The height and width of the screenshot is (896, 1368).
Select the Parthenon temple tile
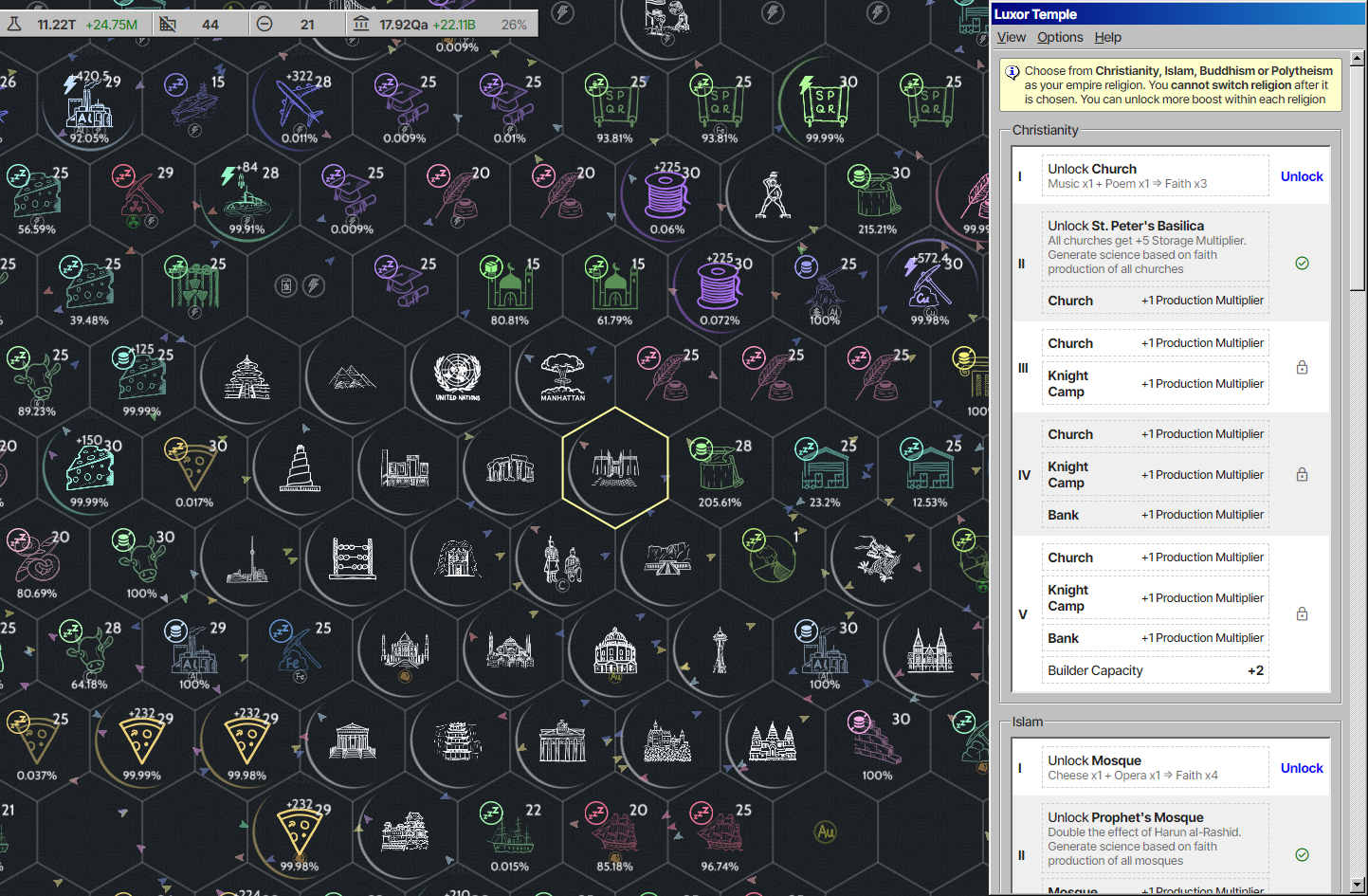353,741
